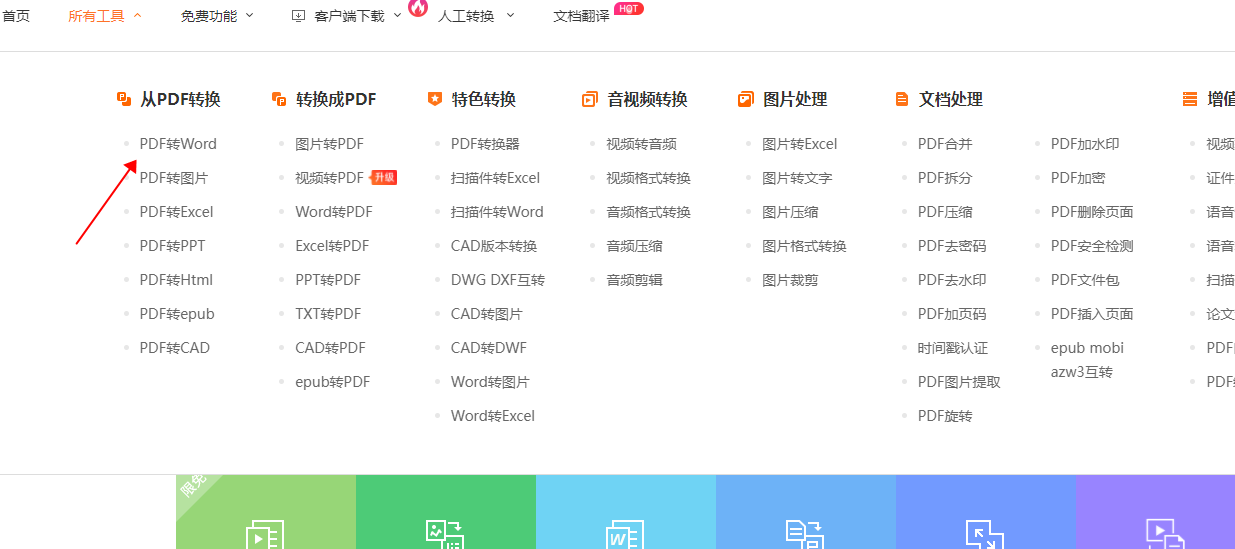
Task: Open 图片转文字 tool
Action: point(798,178)
